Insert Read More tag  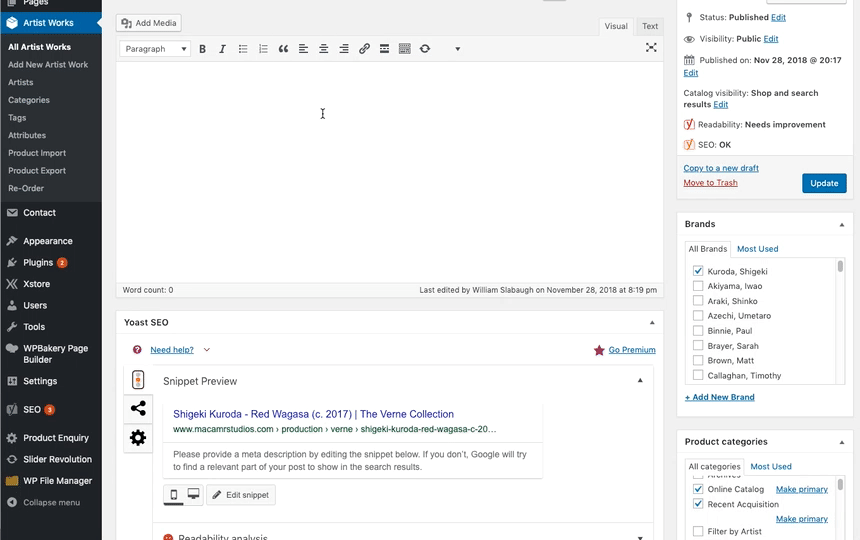tap(384, 49)
